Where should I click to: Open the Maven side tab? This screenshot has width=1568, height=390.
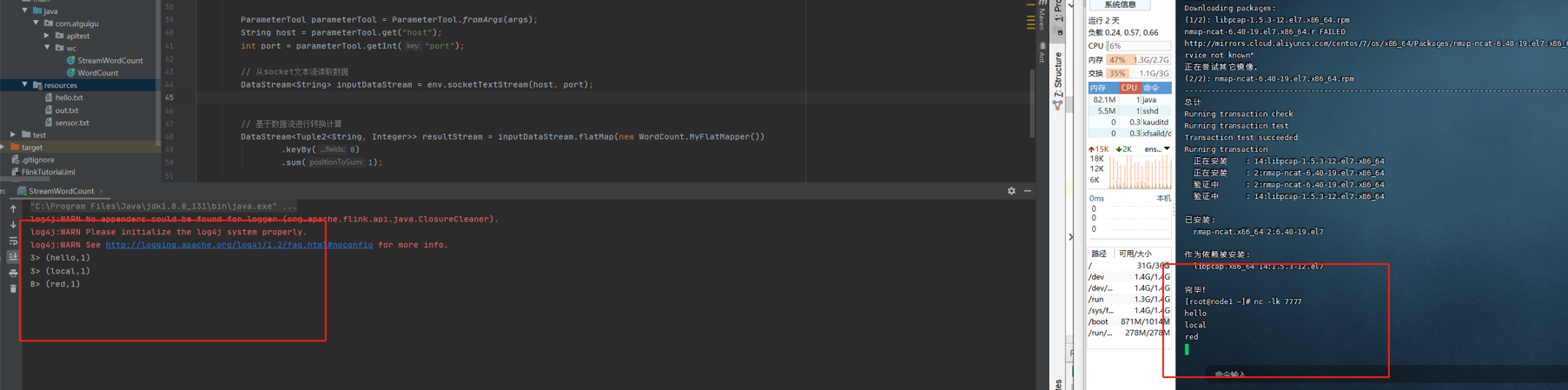click(x=1042, y=15)
